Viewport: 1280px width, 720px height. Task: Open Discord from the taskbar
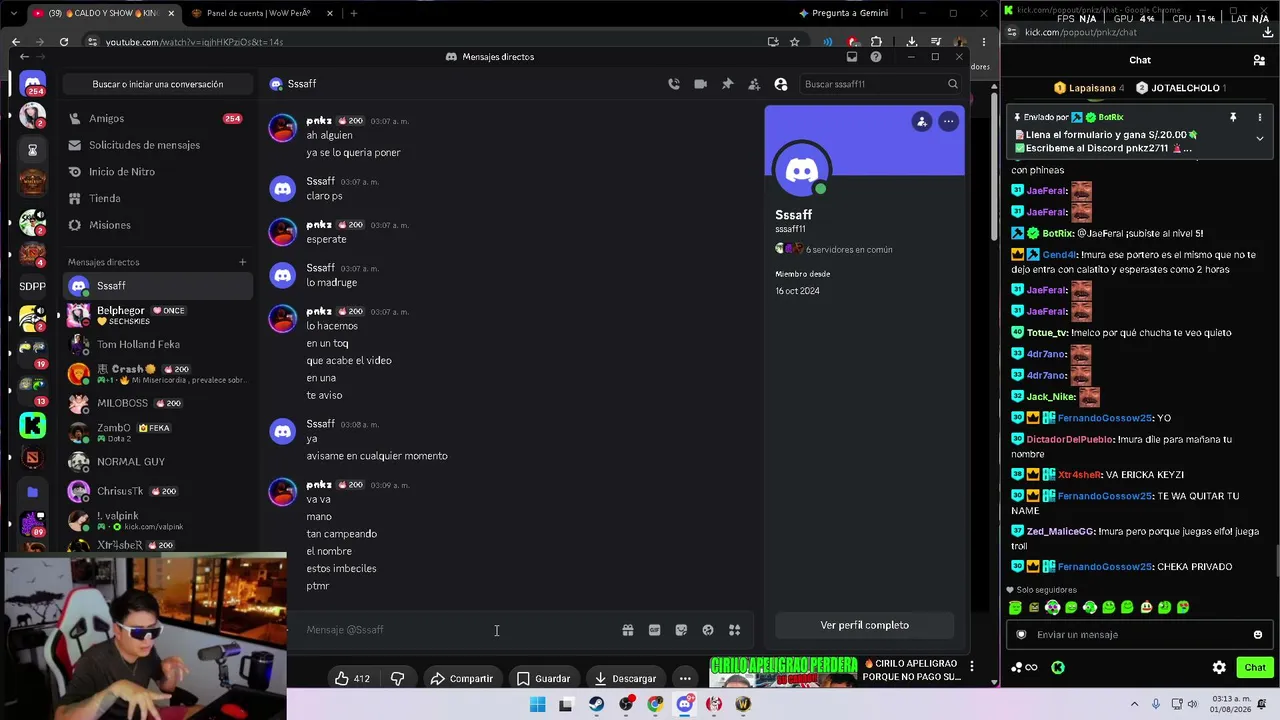pyautogui.click(x=684, y=704)
